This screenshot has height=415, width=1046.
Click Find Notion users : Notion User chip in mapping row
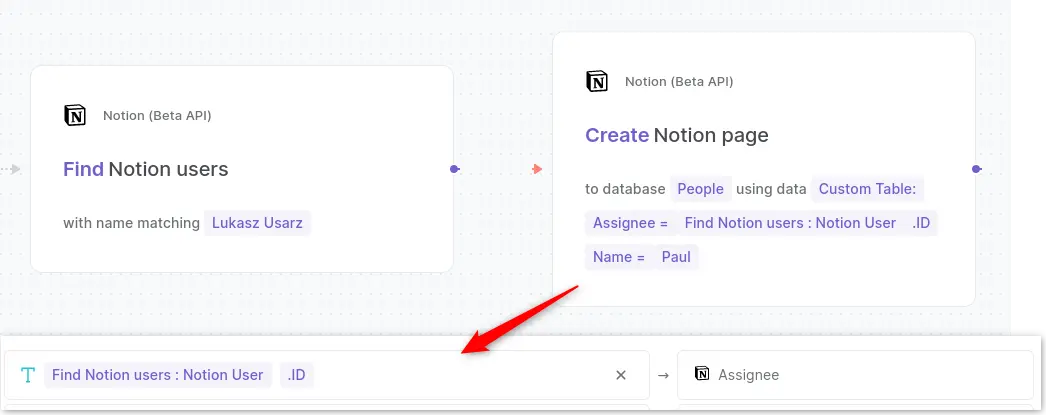pyautogui.click(x=157, y=375)
